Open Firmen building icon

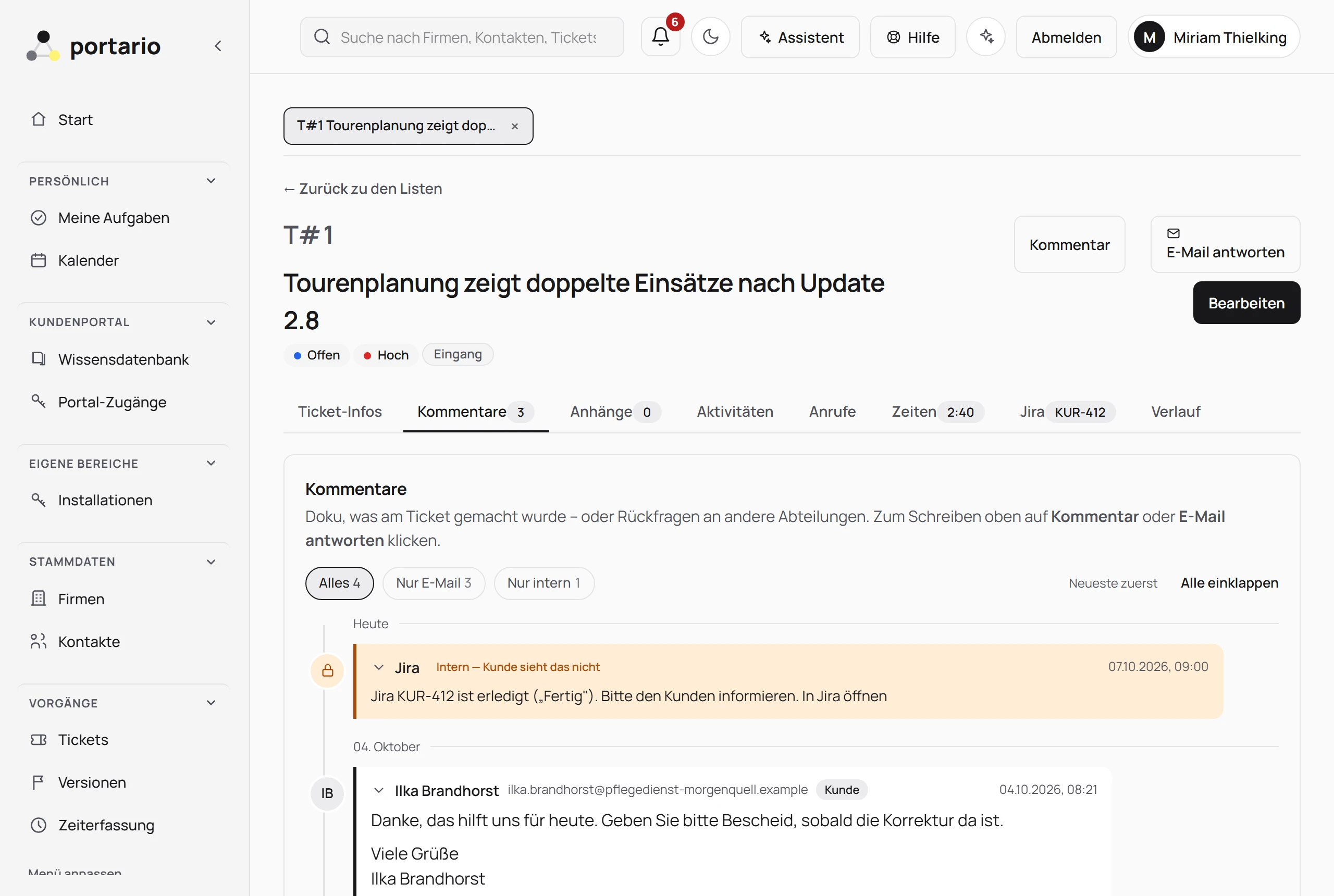(x=38, y=598)
